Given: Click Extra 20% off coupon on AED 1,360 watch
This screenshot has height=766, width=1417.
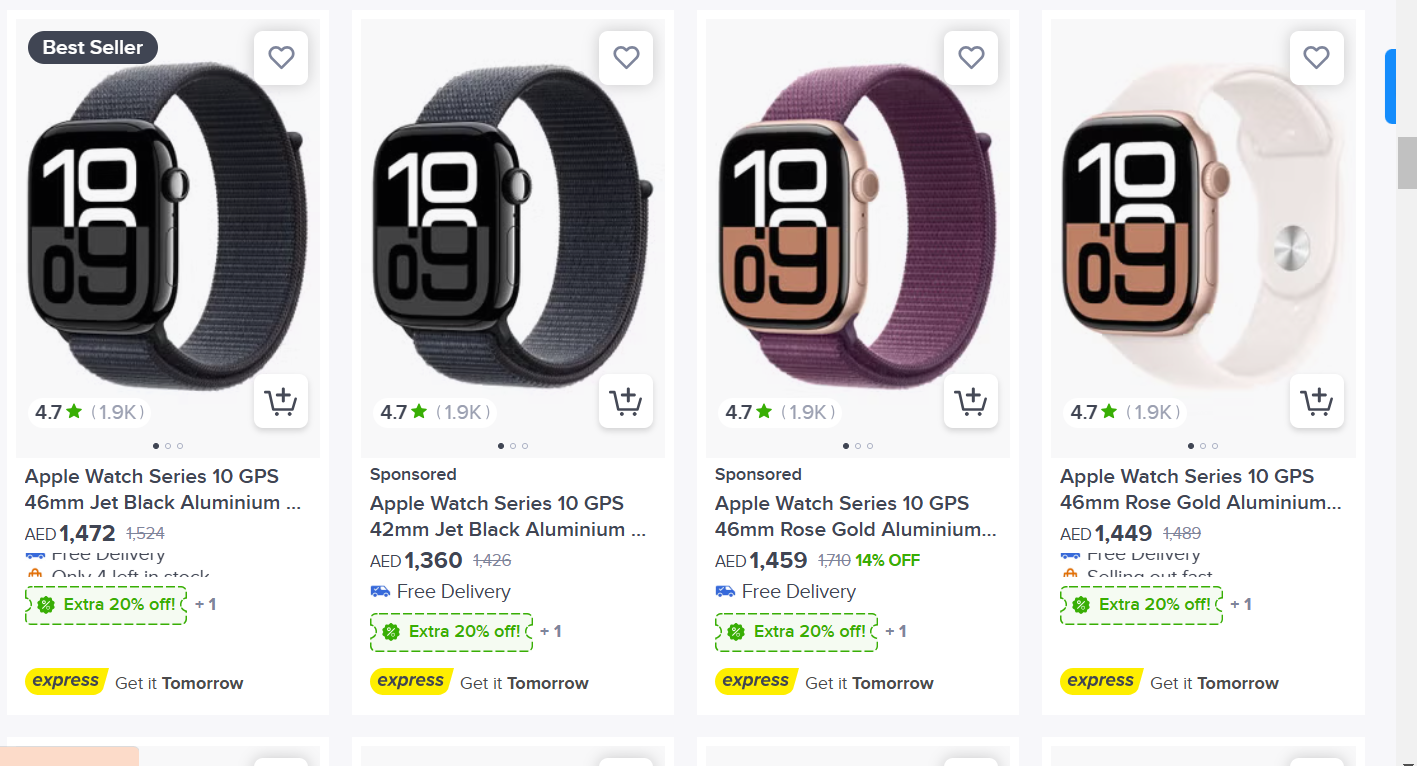Looking at the screenshot, I should point(451,632).
